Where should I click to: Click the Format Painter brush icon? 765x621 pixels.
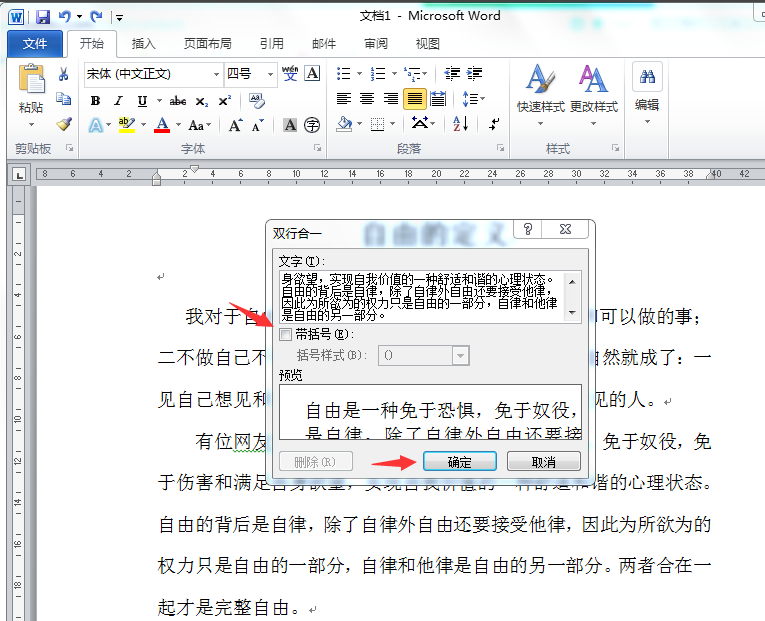[x=64, y=124]
